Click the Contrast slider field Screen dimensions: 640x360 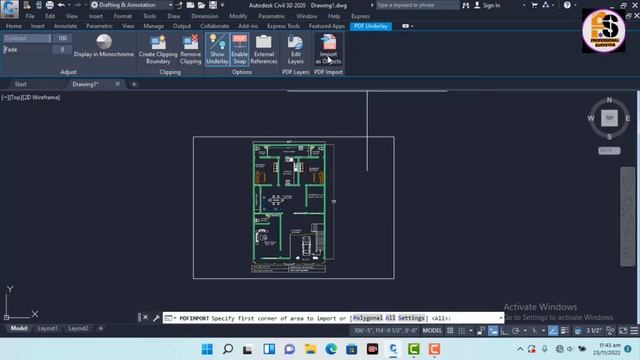tap(27, 38)
